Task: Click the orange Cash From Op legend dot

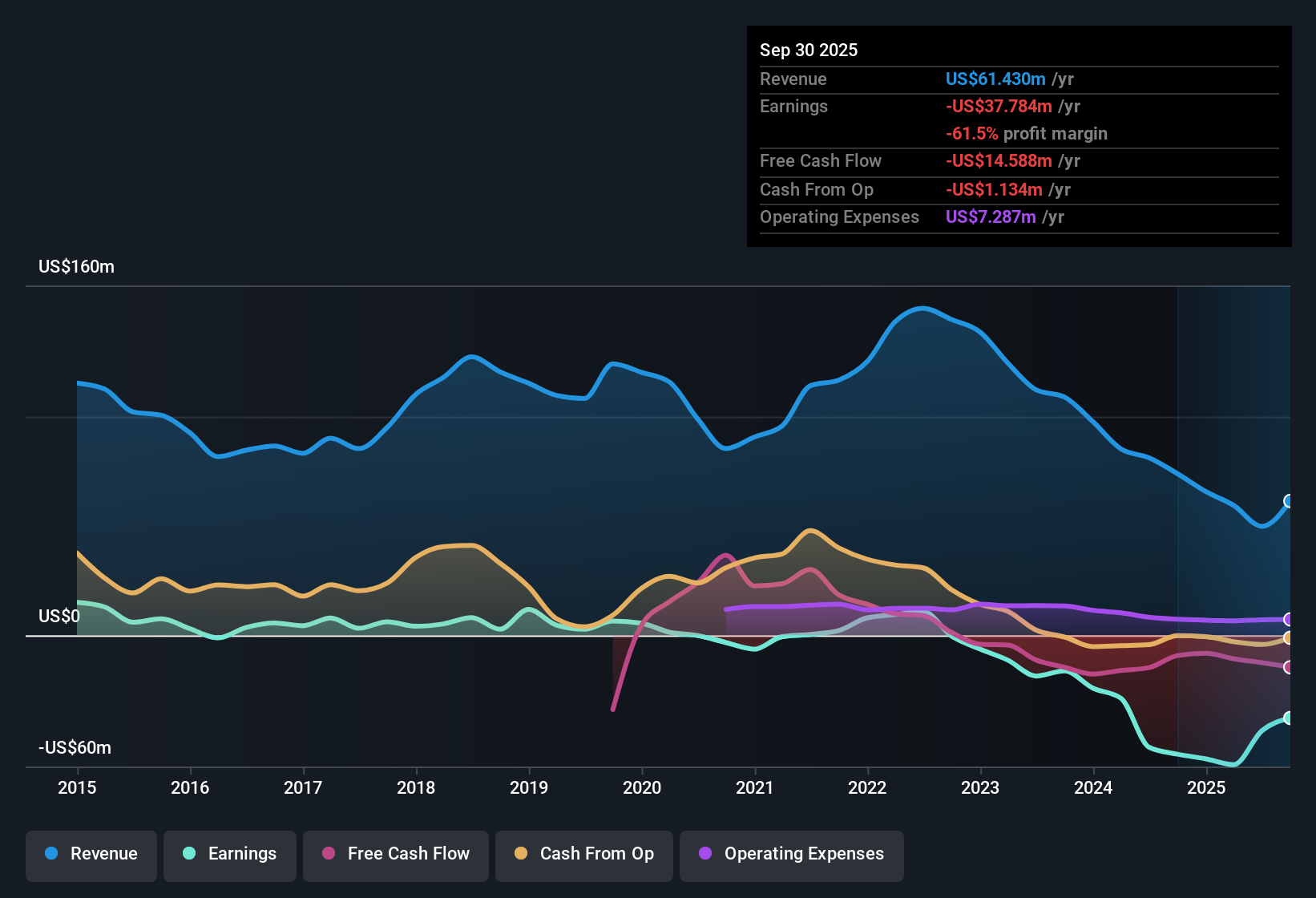Action: (520, 854)
